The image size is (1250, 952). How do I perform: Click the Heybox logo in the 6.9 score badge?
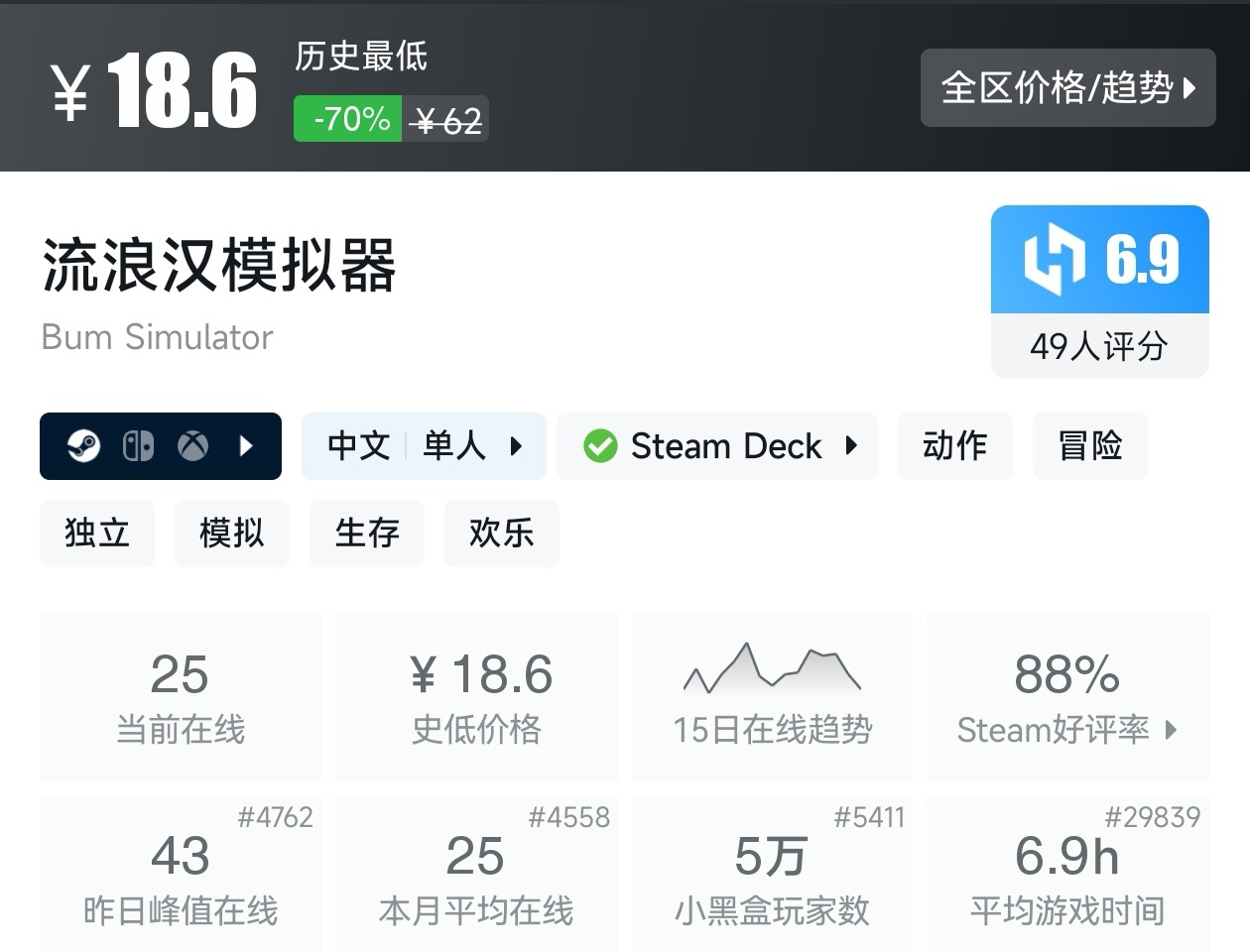click(x=1055, y=259)
